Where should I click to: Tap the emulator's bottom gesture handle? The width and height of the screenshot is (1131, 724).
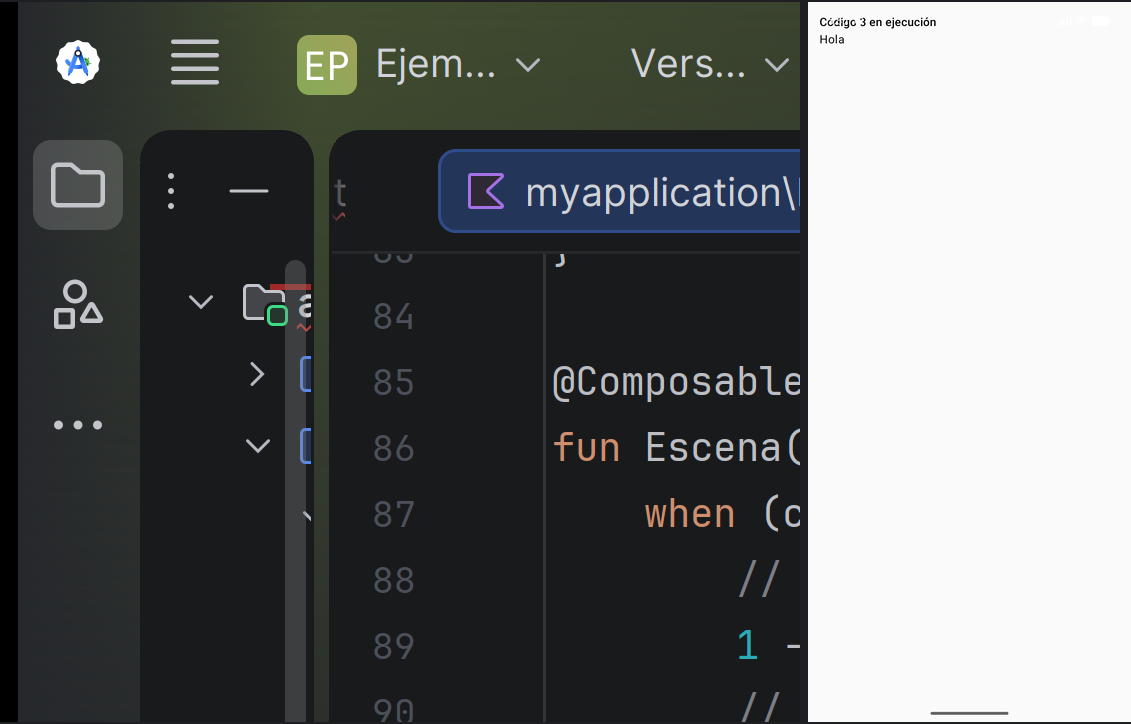[x=969, y=713]
